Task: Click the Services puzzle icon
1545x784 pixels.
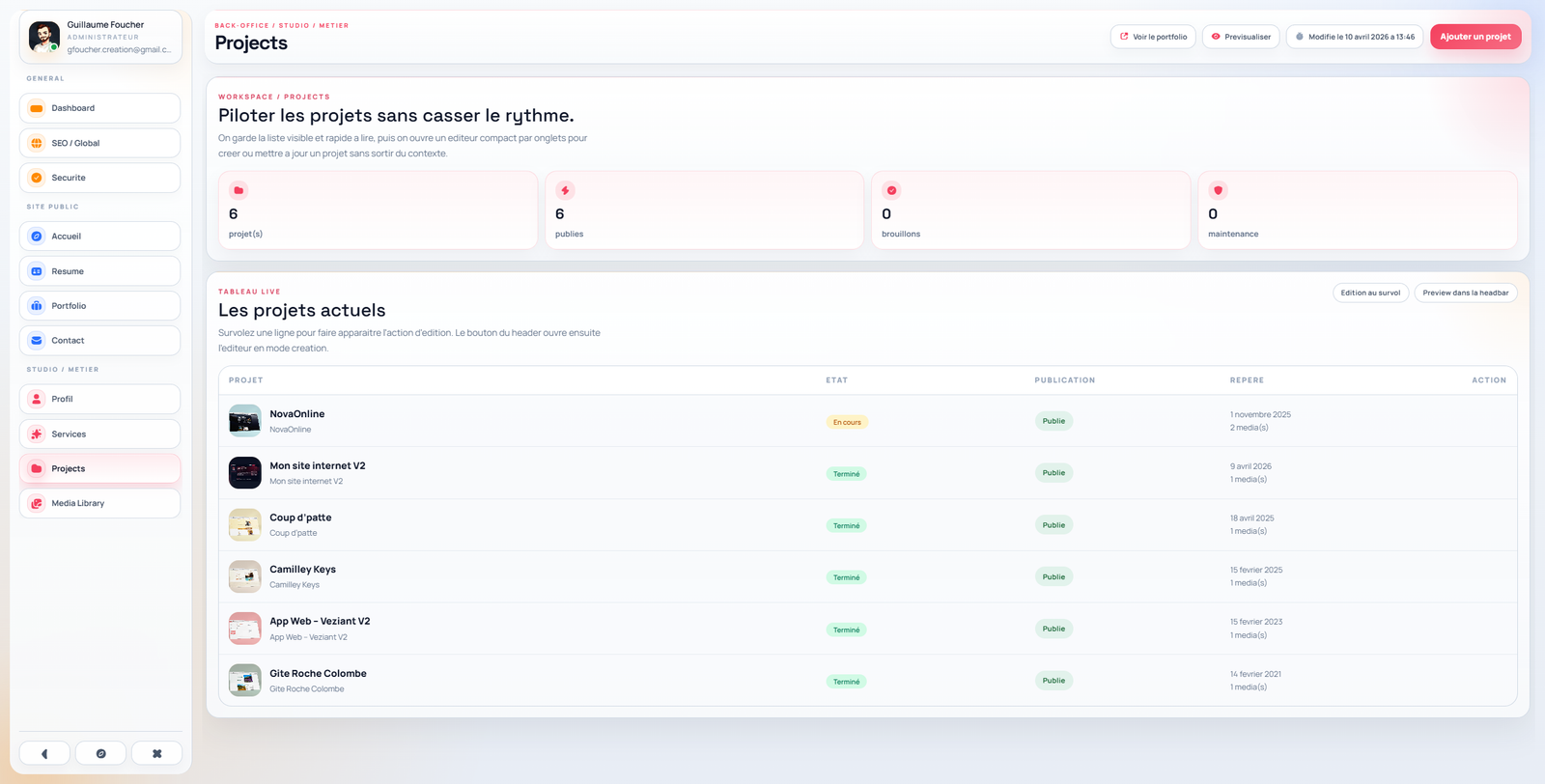Action: pos(37,434)
